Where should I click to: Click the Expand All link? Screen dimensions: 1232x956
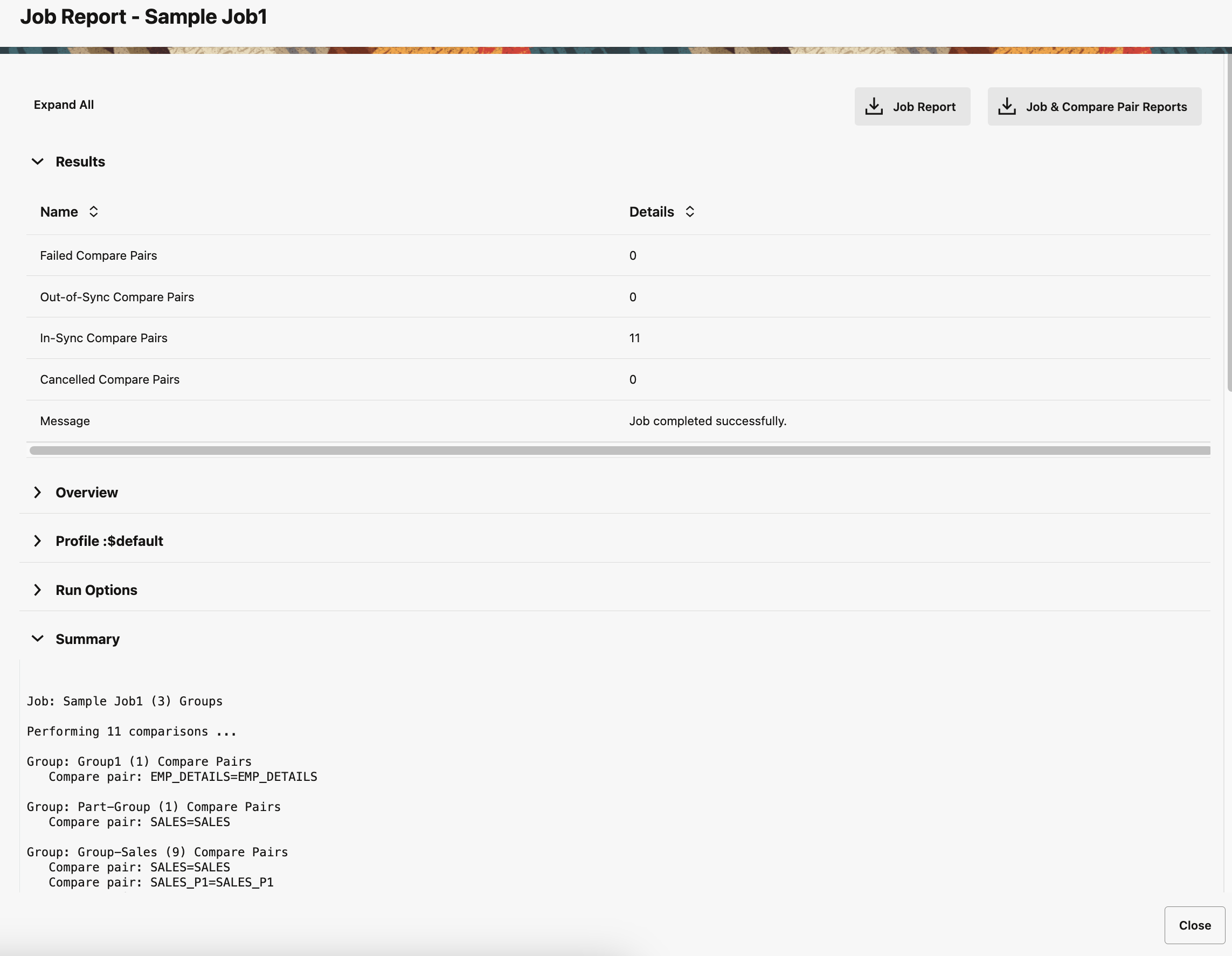pos(64,105)
